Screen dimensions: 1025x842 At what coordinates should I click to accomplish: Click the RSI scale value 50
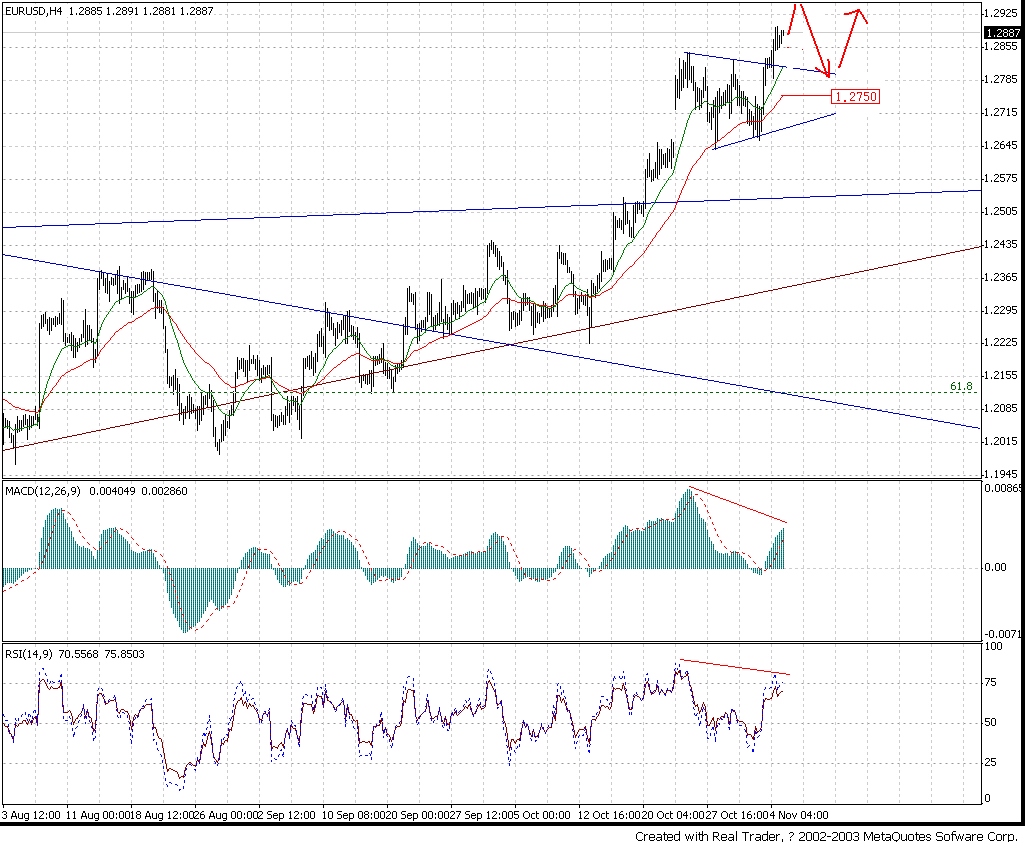coord(991,722)
